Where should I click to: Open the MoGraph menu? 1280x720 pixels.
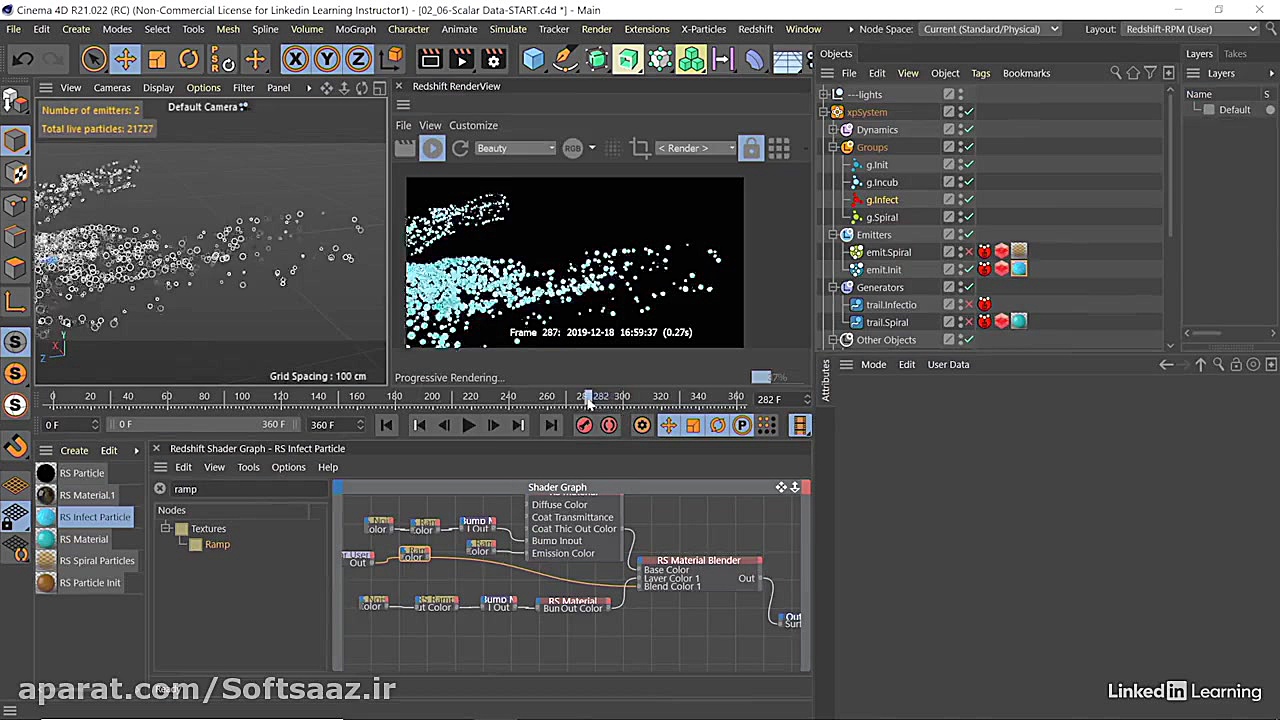click(x=356, y=29)
